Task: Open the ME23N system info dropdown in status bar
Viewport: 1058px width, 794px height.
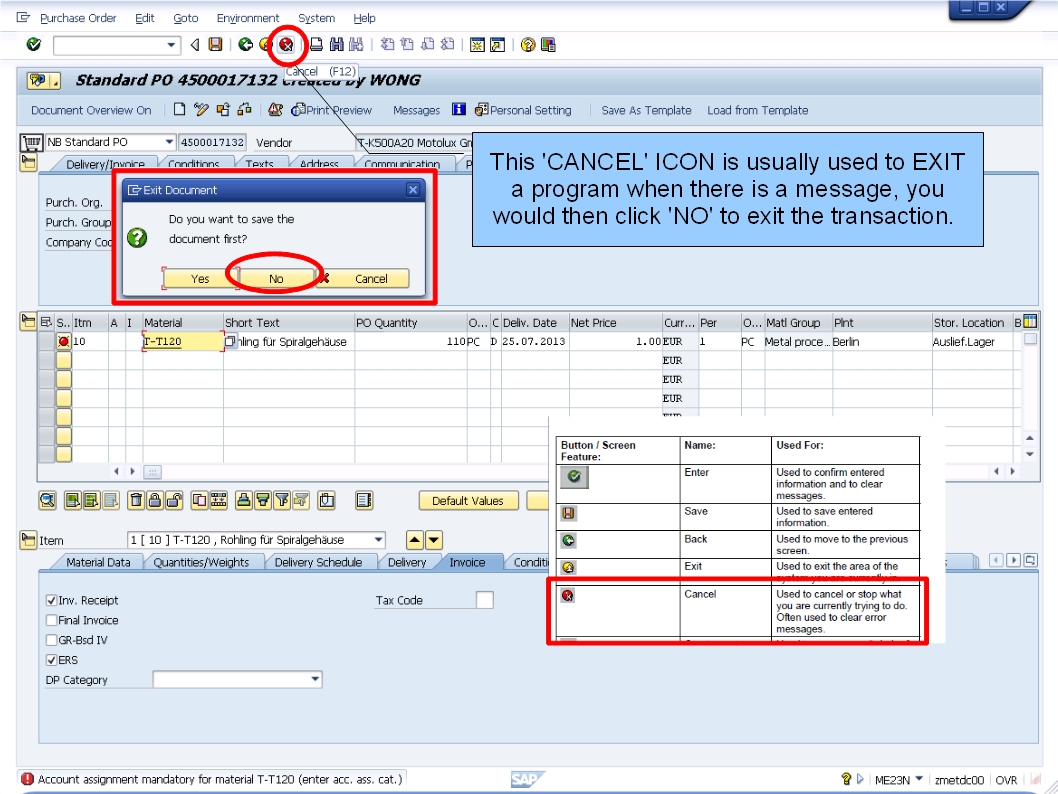Action: (x=919, y=779)
